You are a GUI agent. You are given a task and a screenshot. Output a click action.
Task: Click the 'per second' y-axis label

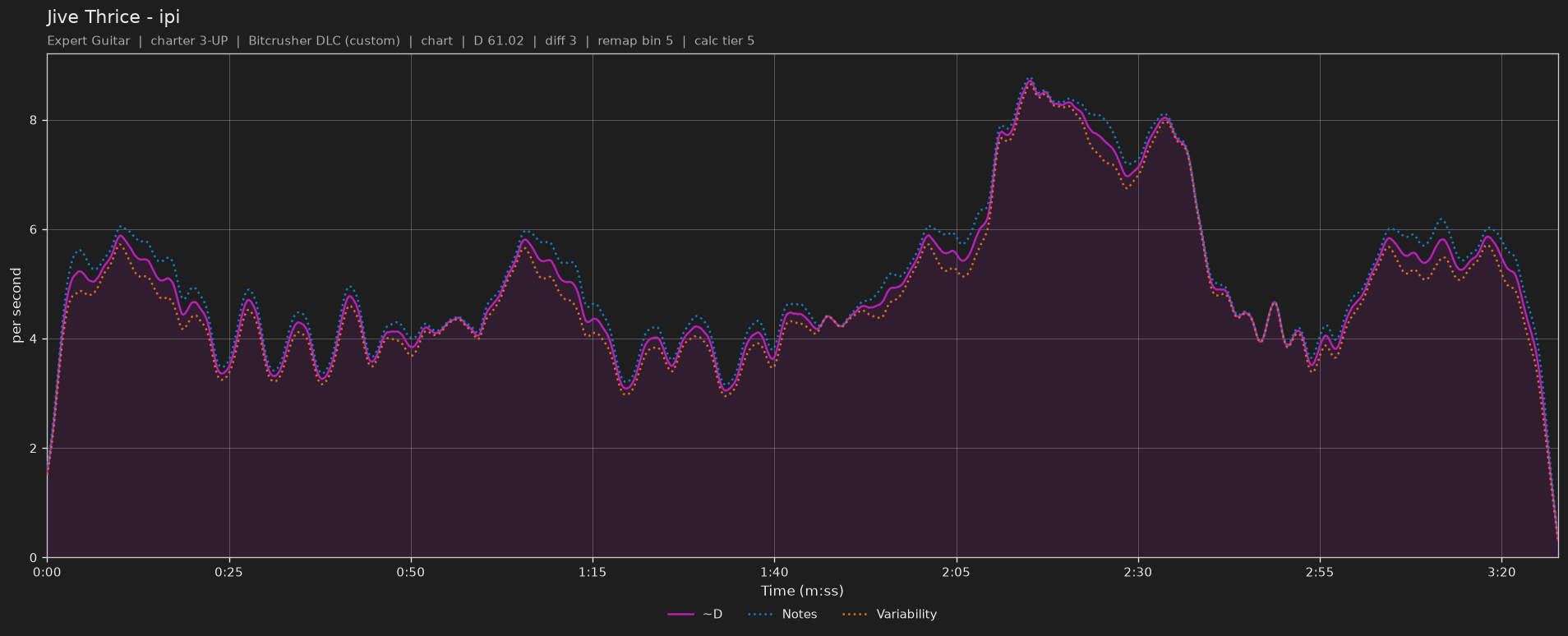(16, 306)
